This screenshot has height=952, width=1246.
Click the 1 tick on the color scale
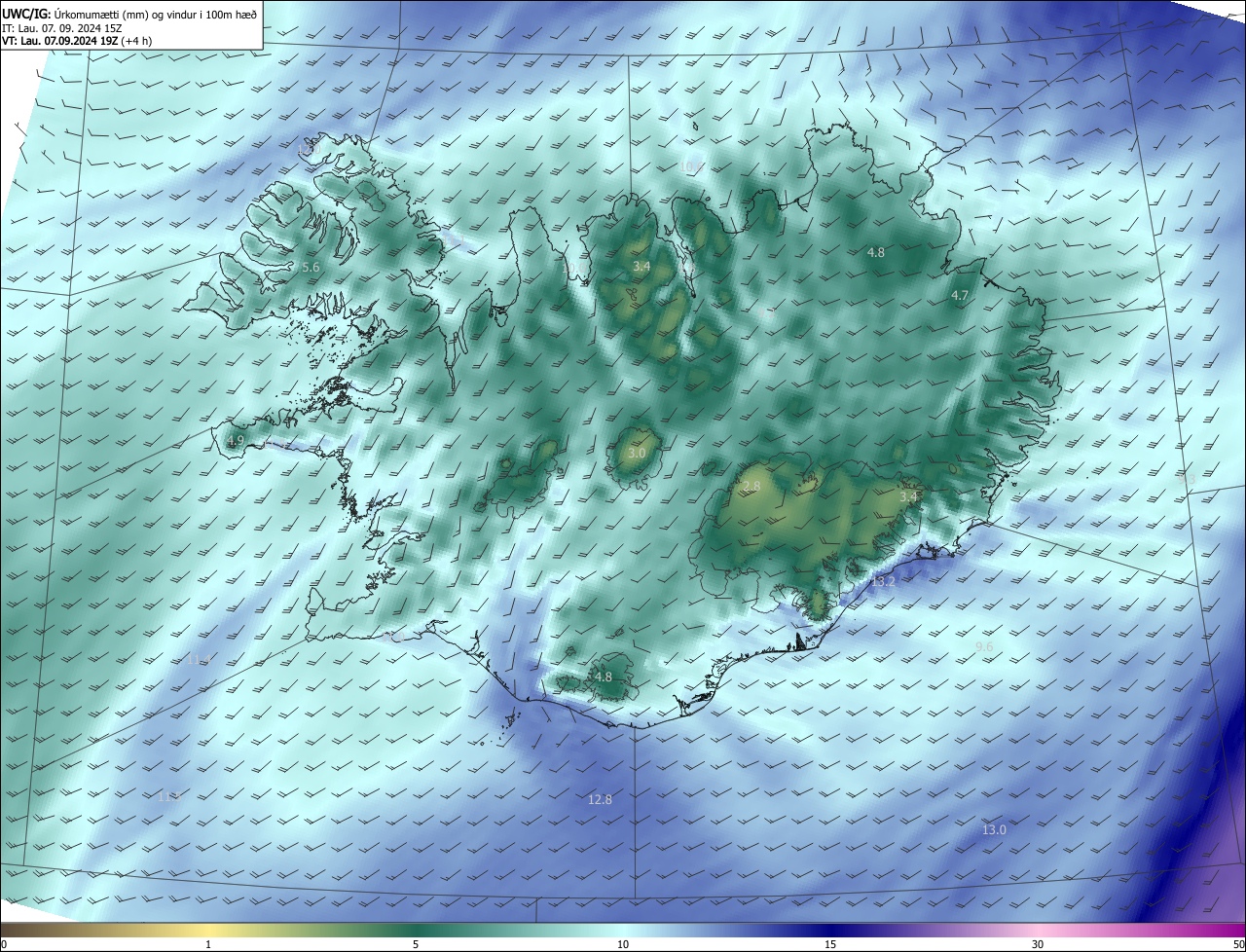208,944
